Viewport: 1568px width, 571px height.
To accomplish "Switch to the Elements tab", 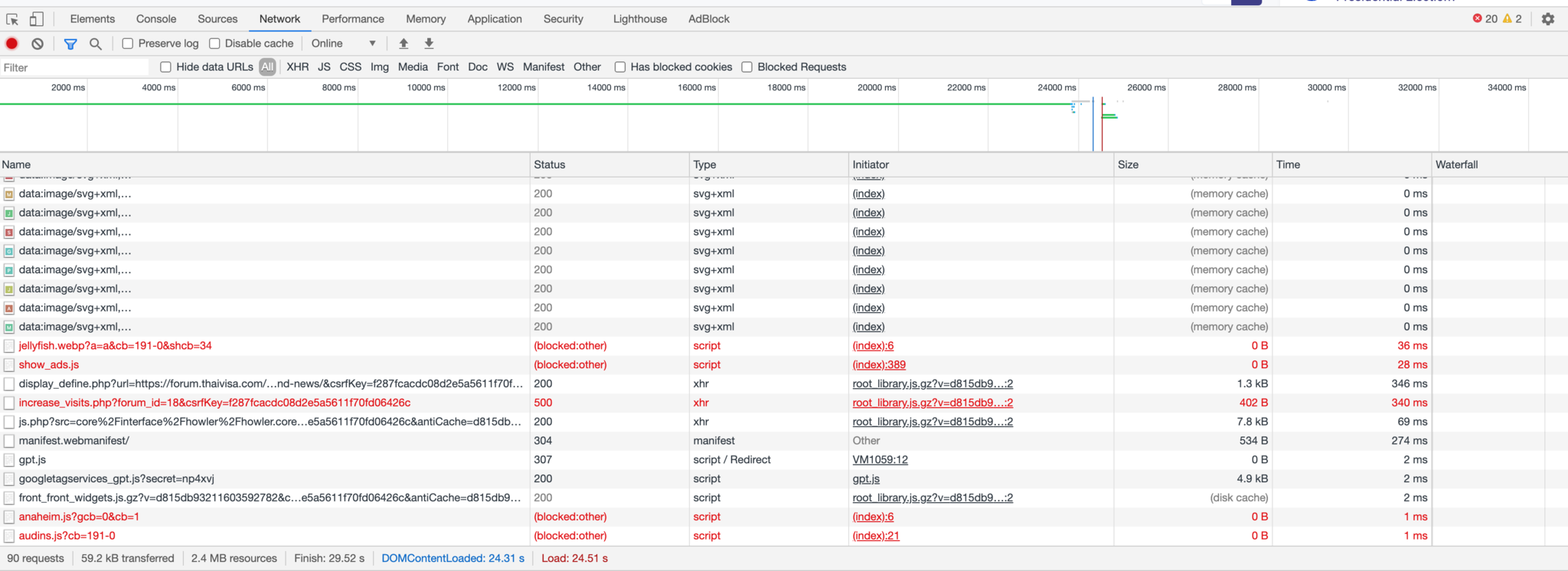I will (92, 19).
